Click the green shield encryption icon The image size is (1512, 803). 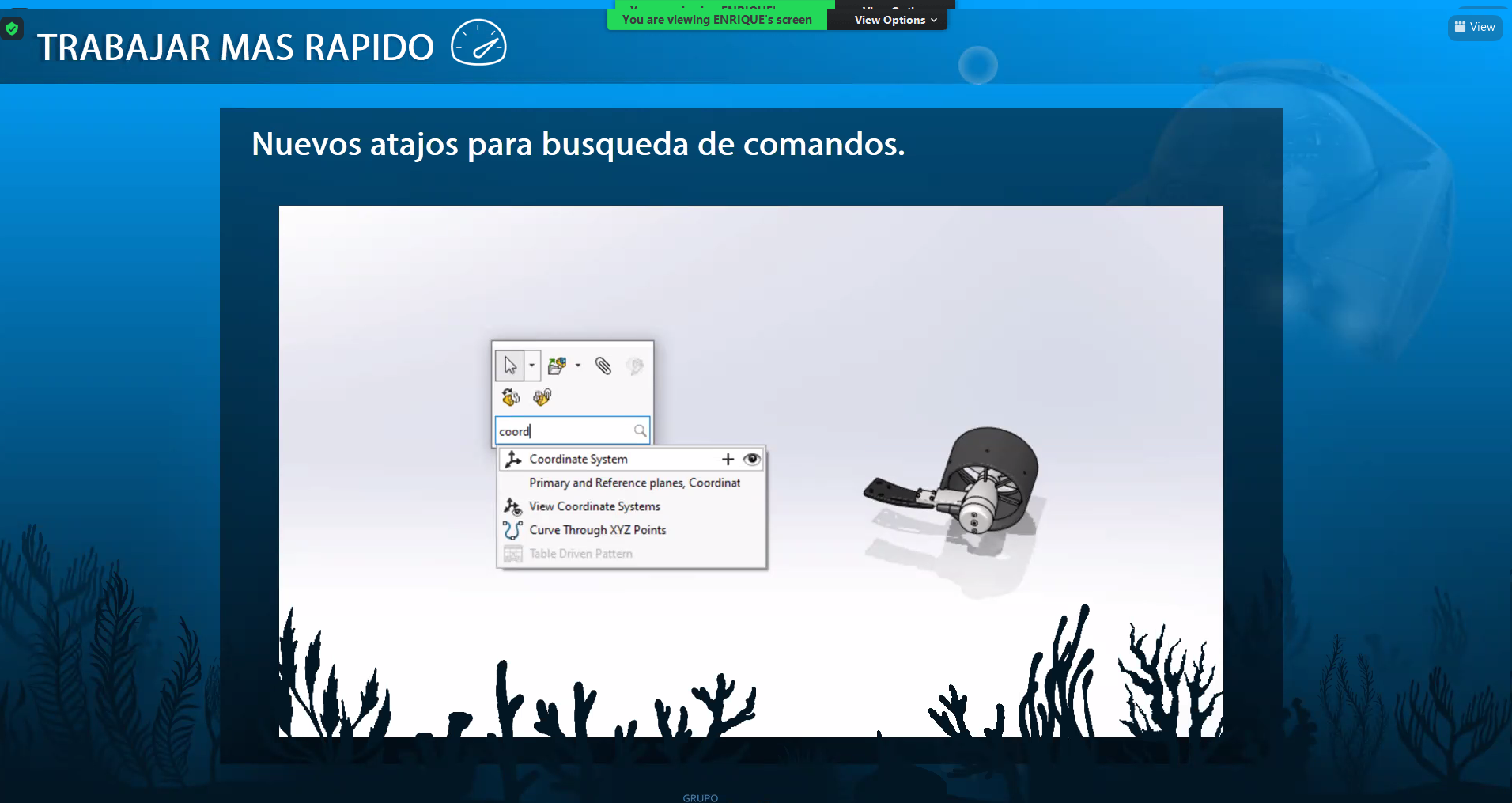point(12,29)
